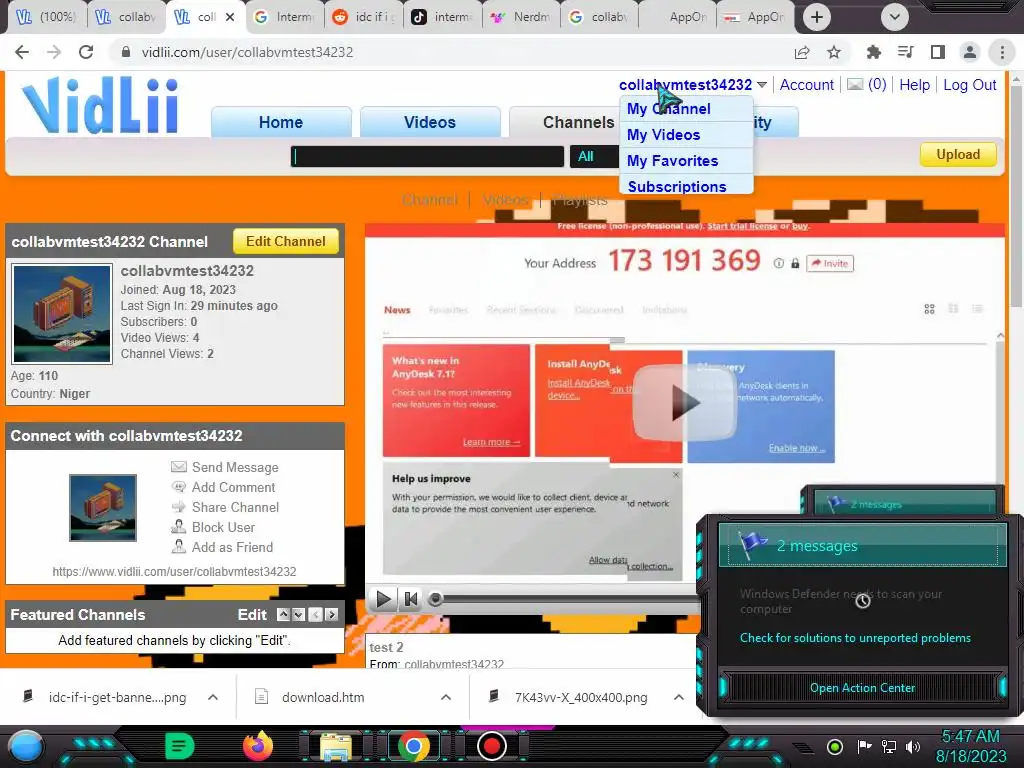This screenshot has width=1024, height=768.
Task: Click the Edit Channel button
Action: tap(285, 242)
